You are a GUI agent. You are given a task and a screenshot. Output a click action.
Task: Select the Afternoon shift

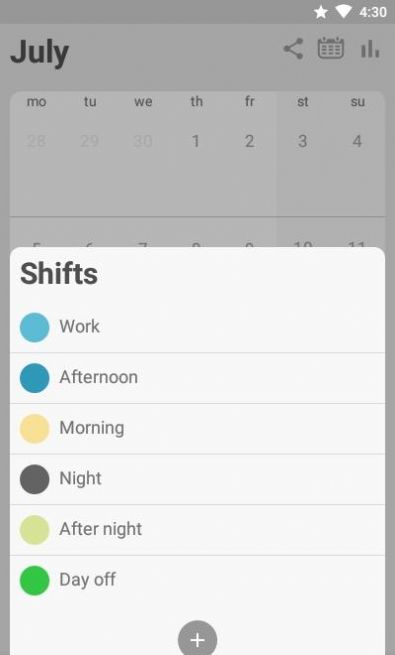198,378
